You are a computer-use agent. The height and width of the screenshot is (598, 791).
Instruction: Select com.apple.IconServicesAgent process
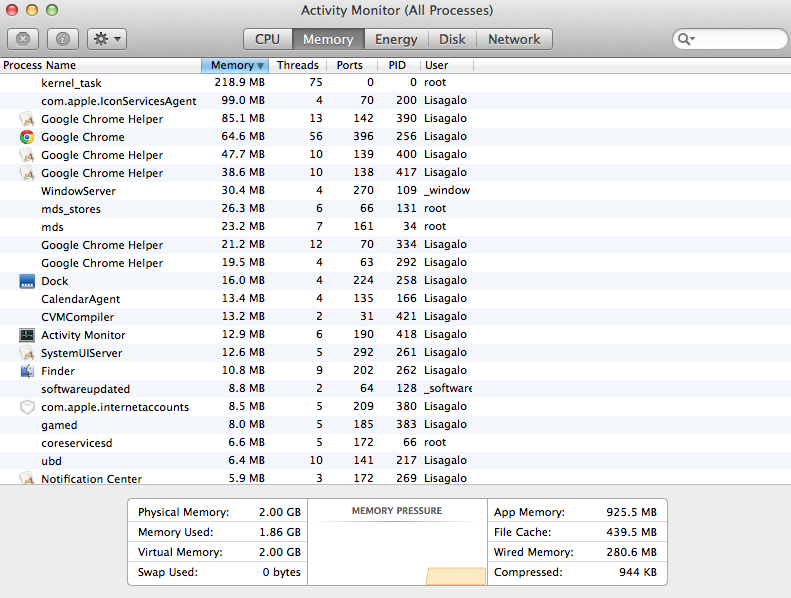point(396,101)
